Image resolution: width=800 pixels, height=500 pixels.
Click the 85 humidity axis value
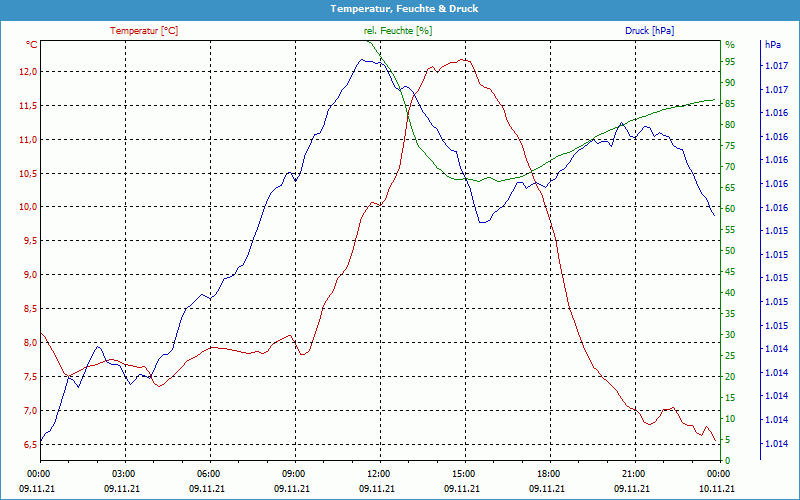tap(730, 104)
